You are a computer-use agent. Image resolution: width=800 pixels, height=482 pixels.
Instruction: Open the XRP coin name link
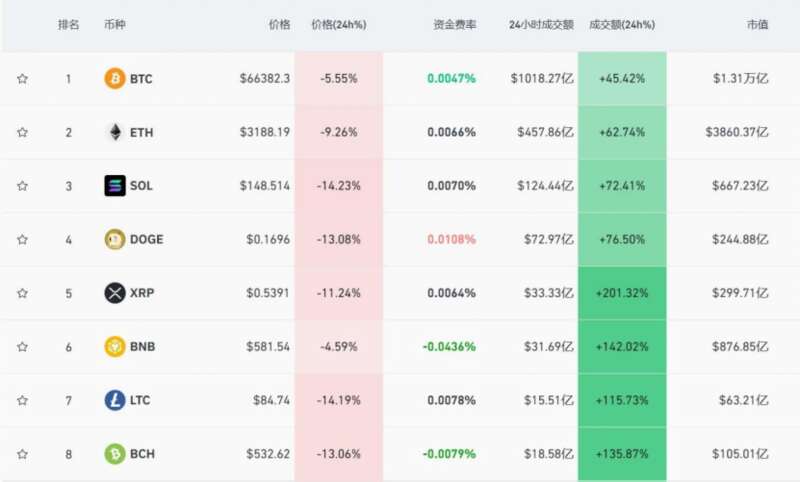pos(142,293)
